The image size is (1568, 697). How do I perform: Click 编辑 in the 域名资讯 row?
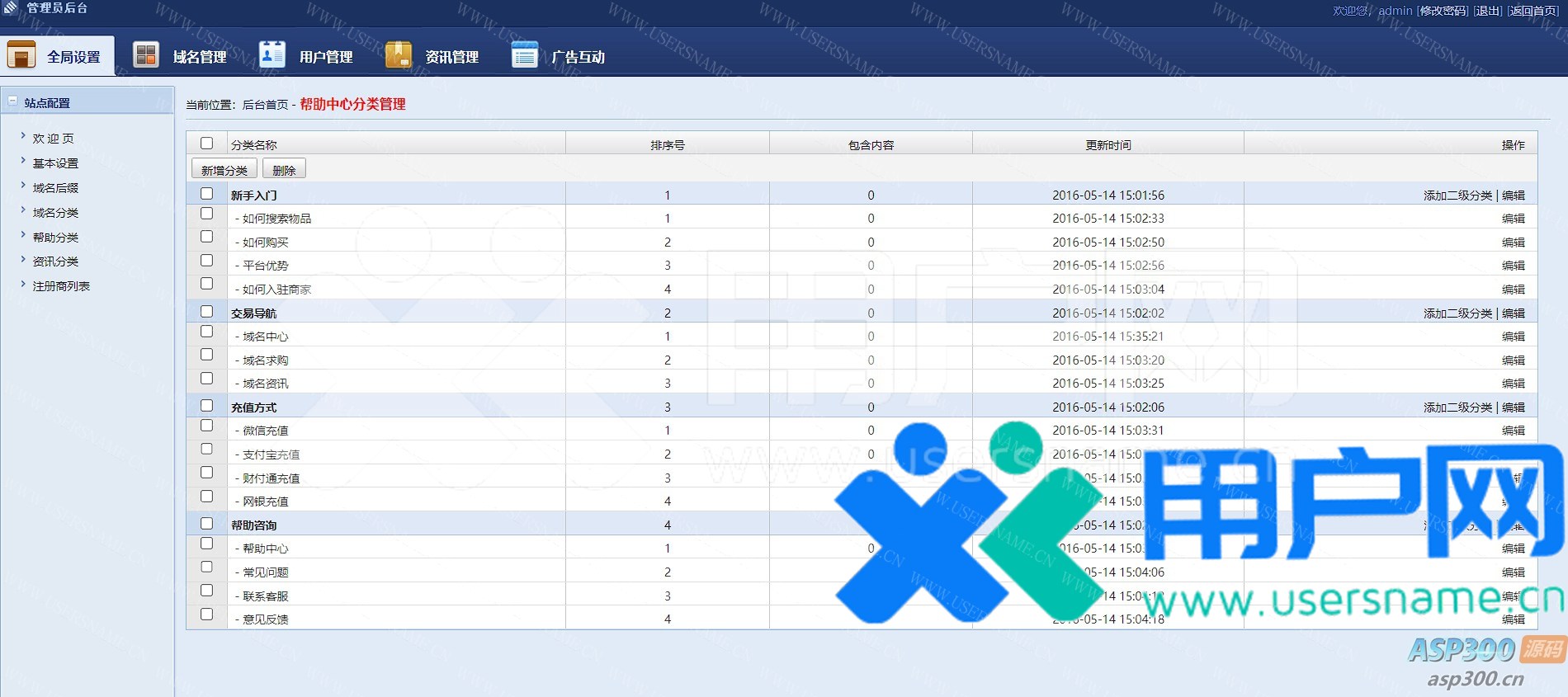coord(1514,384)
